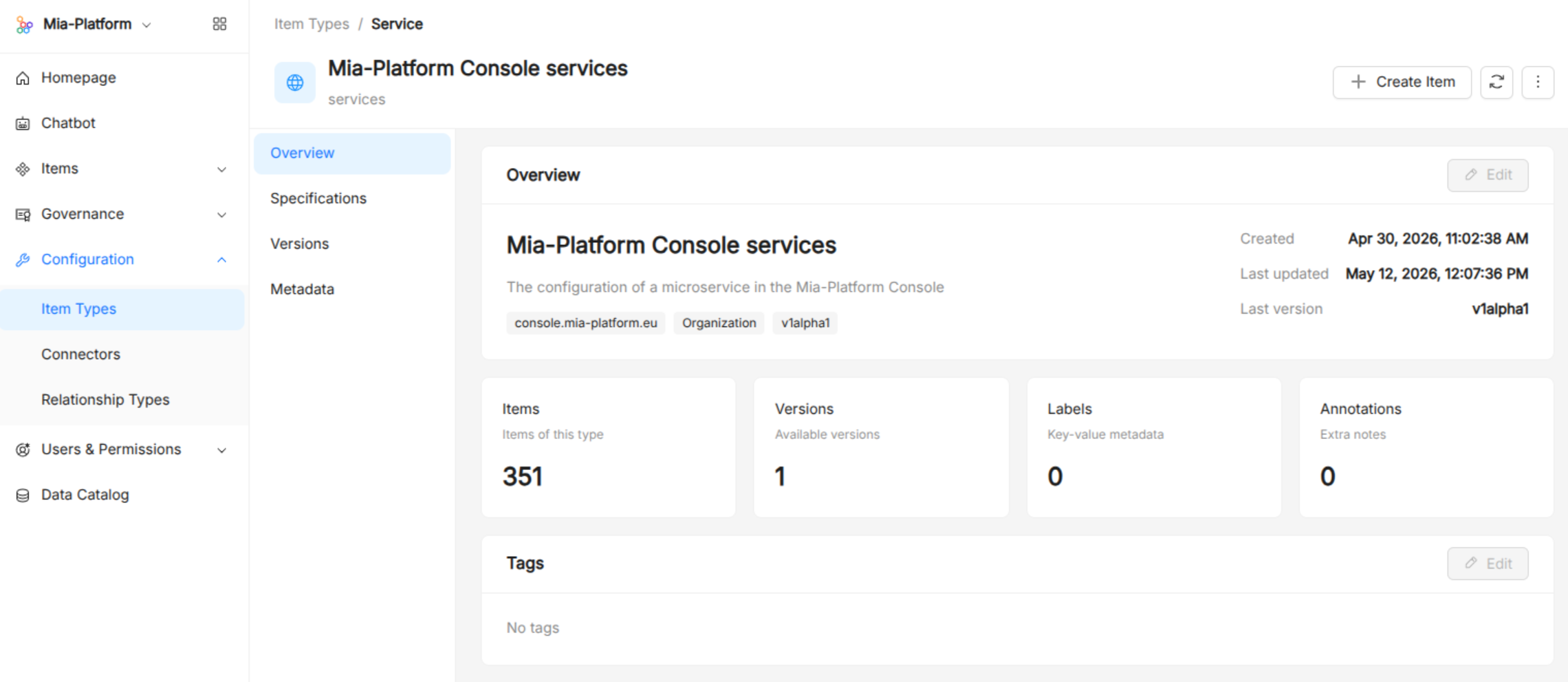
Task: Click the Items sidebar icon
Action: pos(23,169)
